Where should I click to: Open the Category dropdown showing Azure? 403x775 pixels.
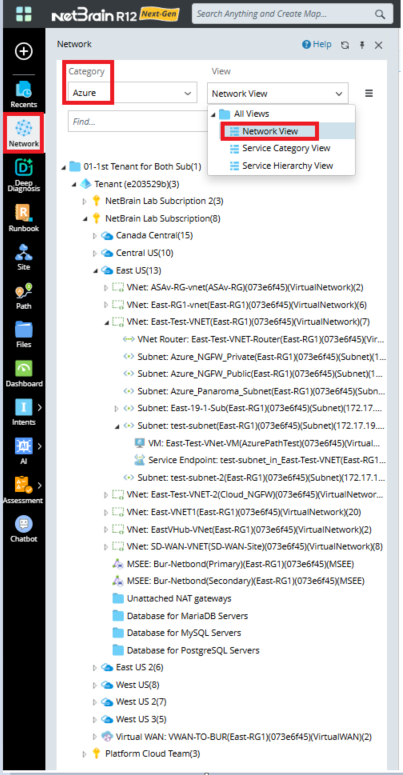pos(133,92)
